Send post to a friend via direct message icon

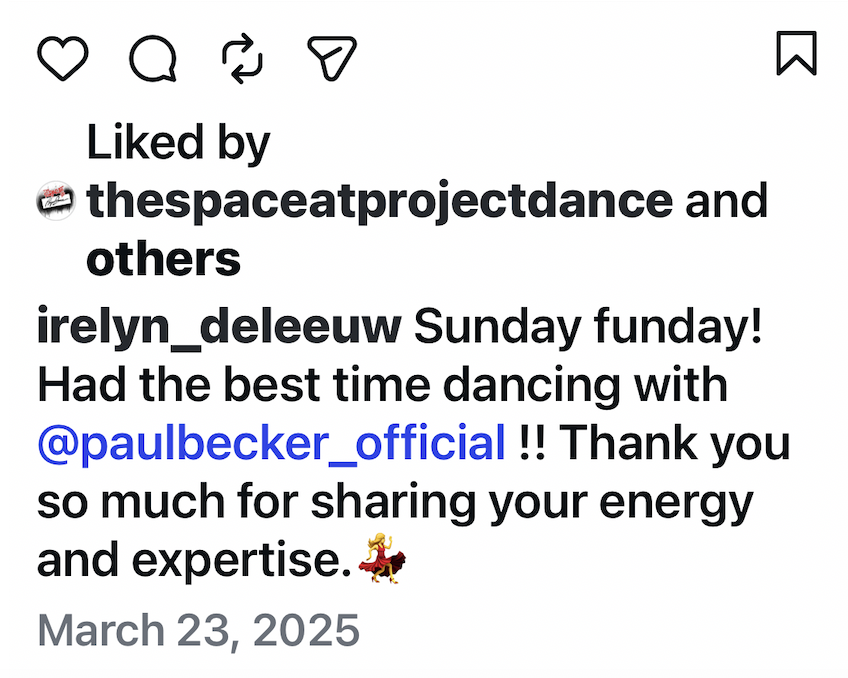[330, 57]
